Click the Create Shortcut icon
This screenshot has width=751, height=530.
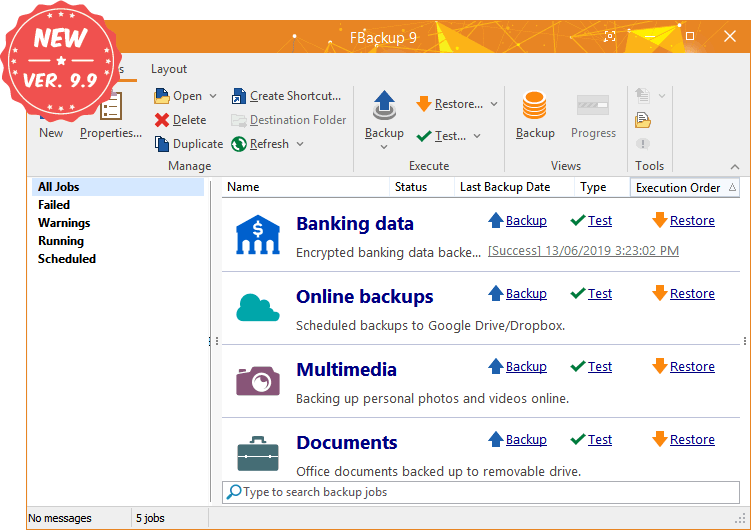pos(239,96)
